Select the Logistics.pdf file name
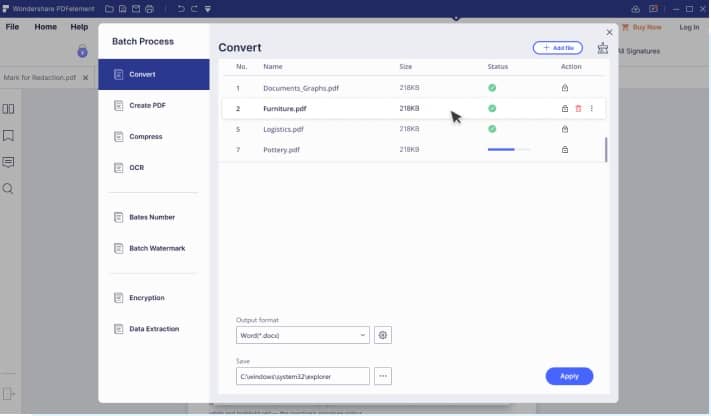Screen dimensions: 711x416 pyautogui.click(x=283, y=129)
